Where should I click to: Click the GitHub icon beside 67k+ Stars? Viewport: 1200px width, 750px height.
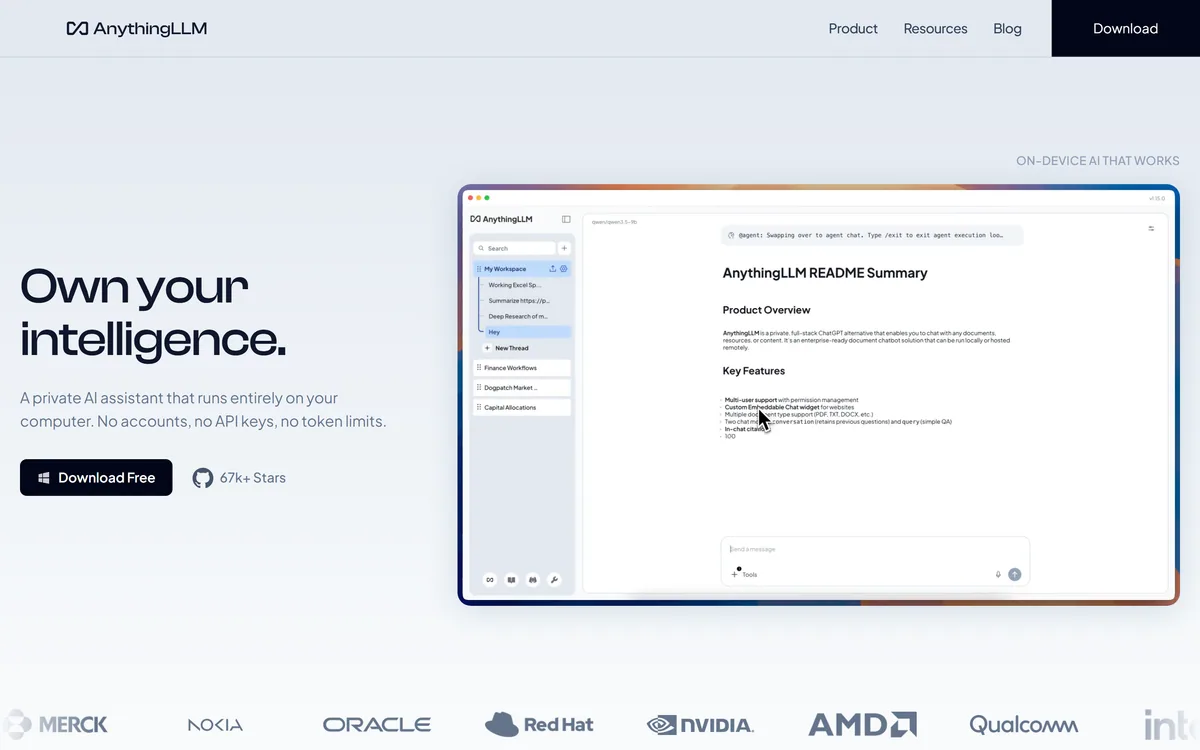(x=203, y=478)
